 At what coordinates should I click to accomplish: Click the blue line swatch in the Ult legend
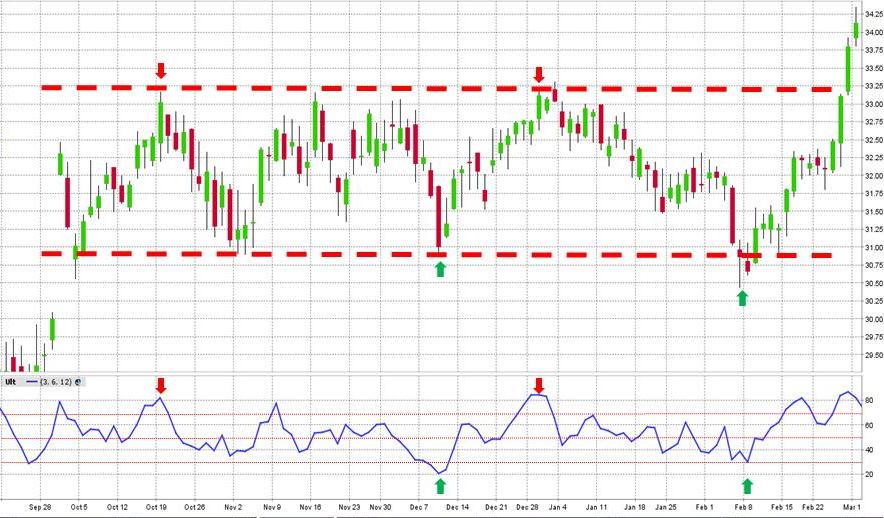pyautogui.click(x=31, y=382)
